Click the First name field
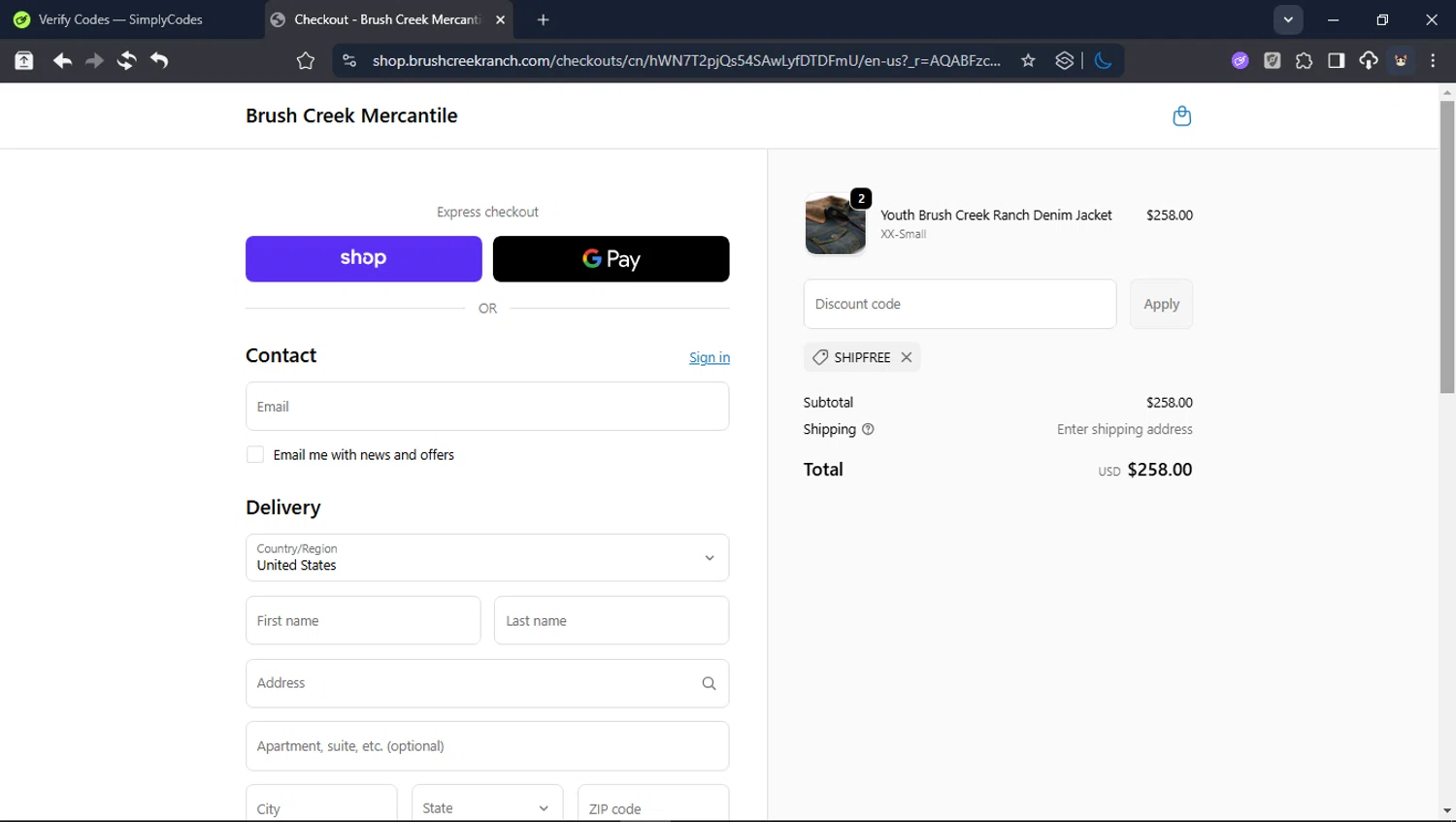1456x822 pixels. (363, 620)
